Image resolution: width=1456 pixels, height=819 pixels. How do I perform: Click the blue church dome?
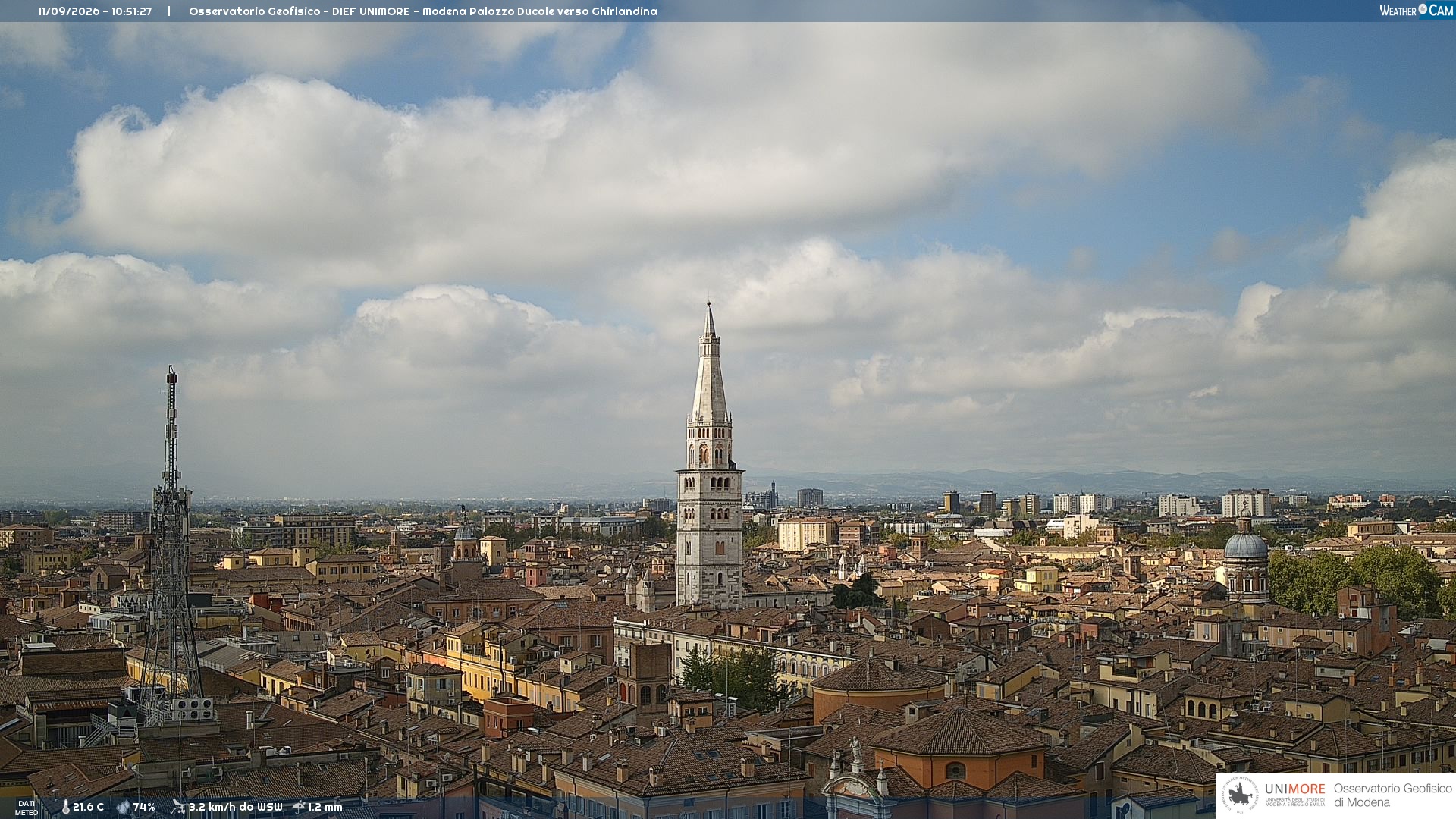[x=1245, y=544]
